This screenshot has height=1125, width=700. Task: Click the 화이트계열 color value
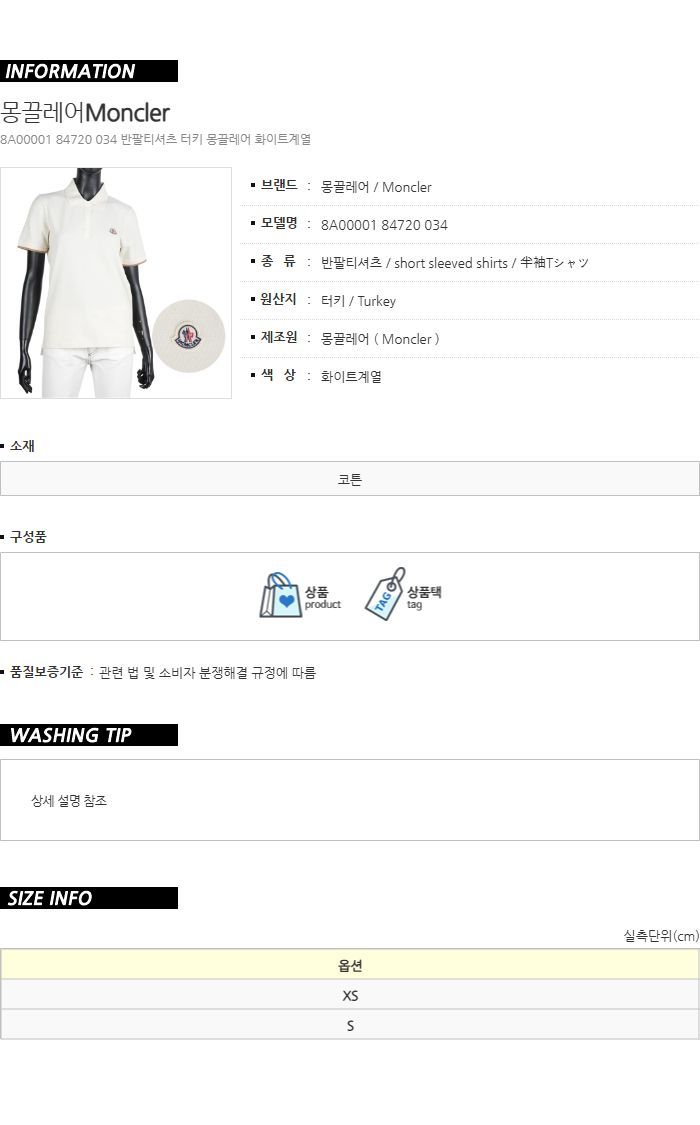coord(351,377)
